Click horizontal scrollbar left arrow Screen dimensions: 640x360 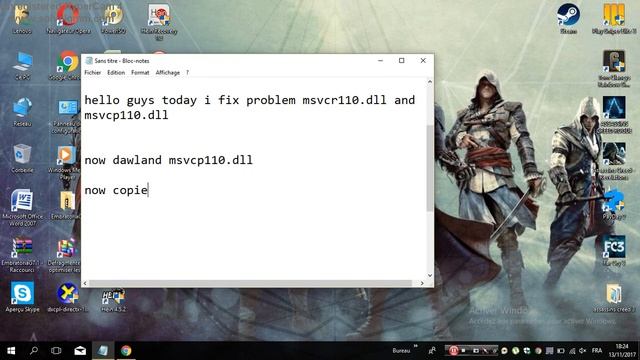[85, 283]
